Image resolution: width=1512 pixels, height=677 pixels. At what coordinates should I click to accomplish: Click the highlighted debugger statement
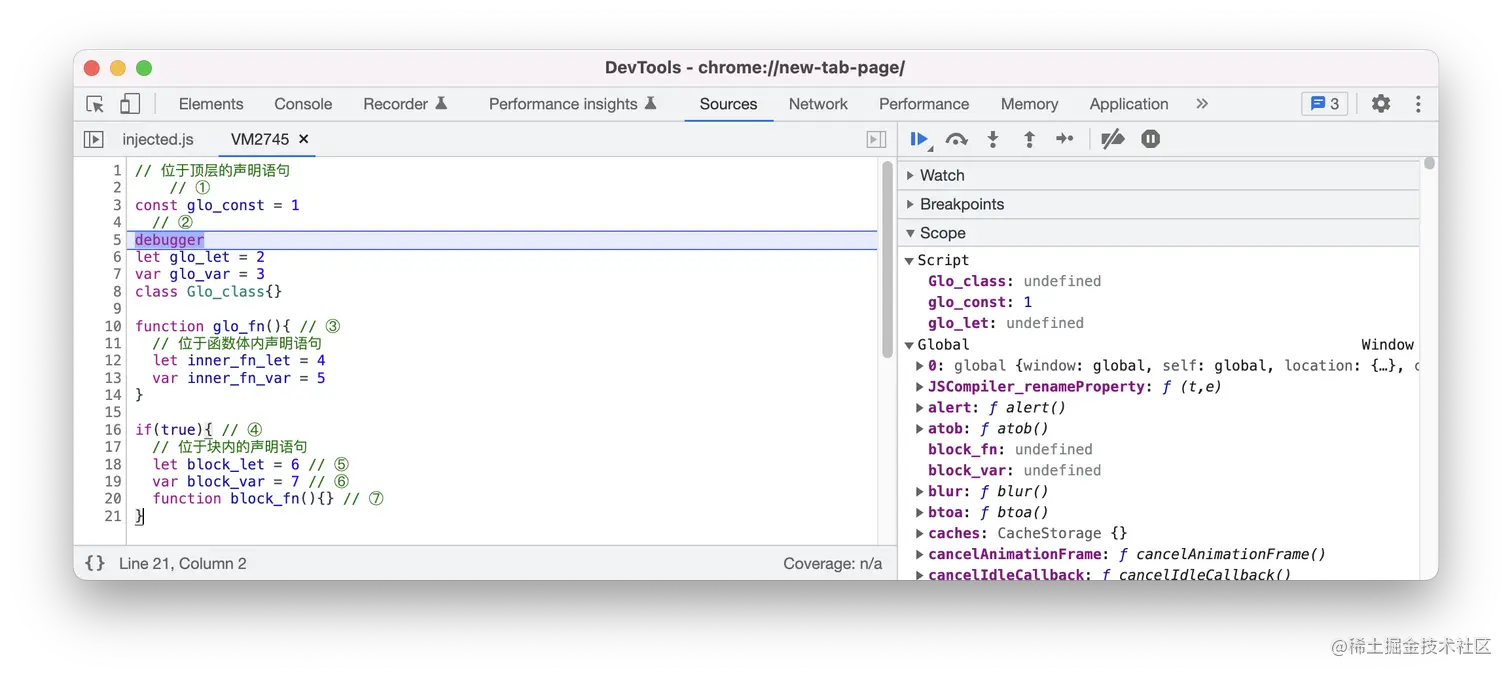tap(169, 240)
